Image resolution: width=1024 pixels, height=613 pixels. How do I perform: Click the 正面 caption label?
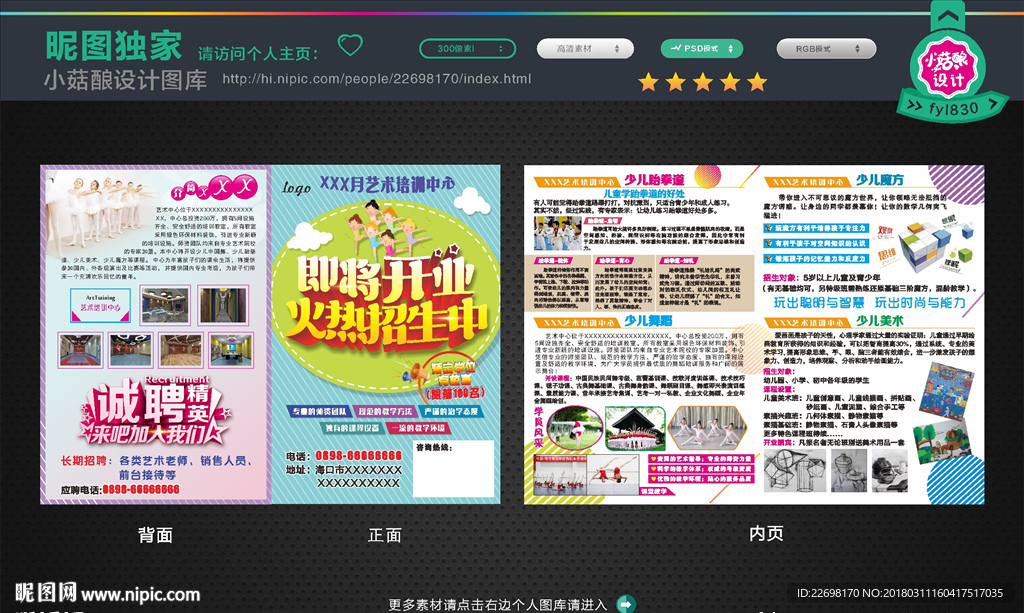point(385,535)
